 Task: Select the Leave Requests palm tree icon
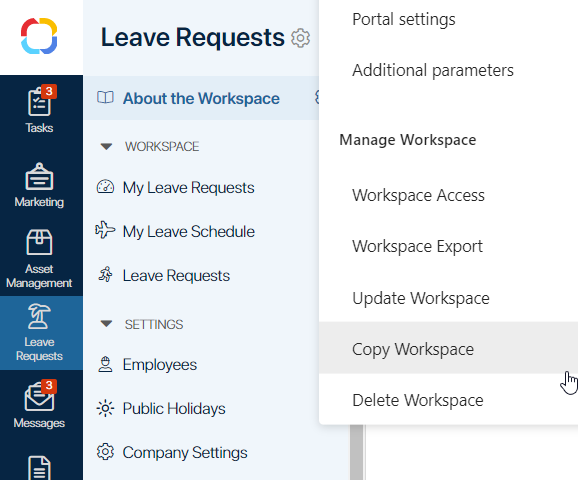[x=39, y=316]
